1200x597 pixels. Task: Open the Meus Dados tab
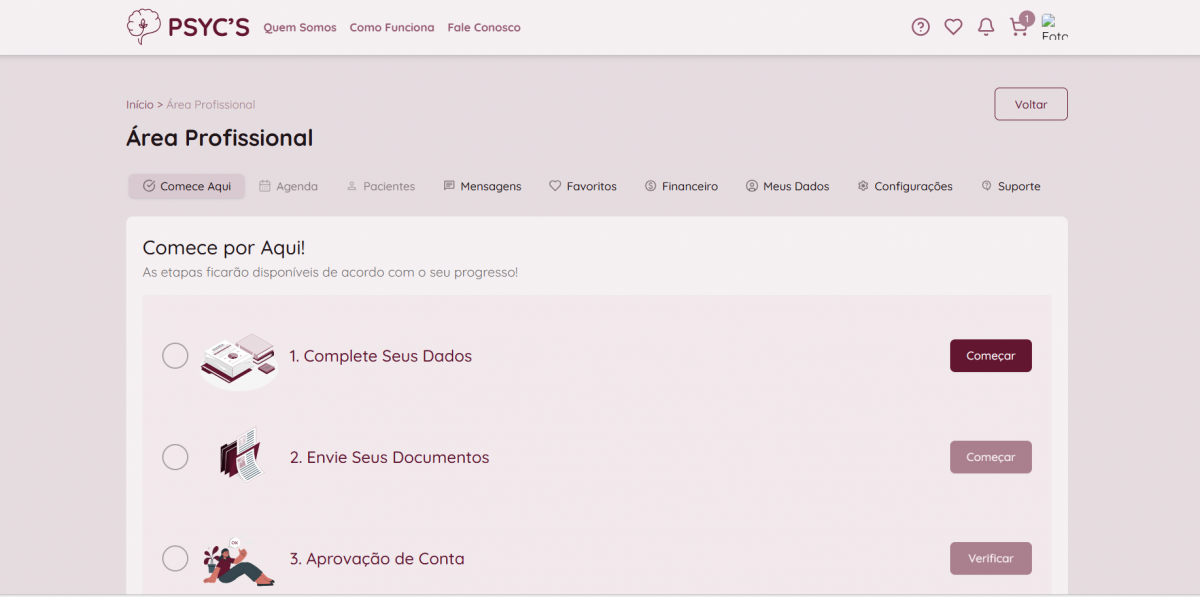[x=787, y=186]
